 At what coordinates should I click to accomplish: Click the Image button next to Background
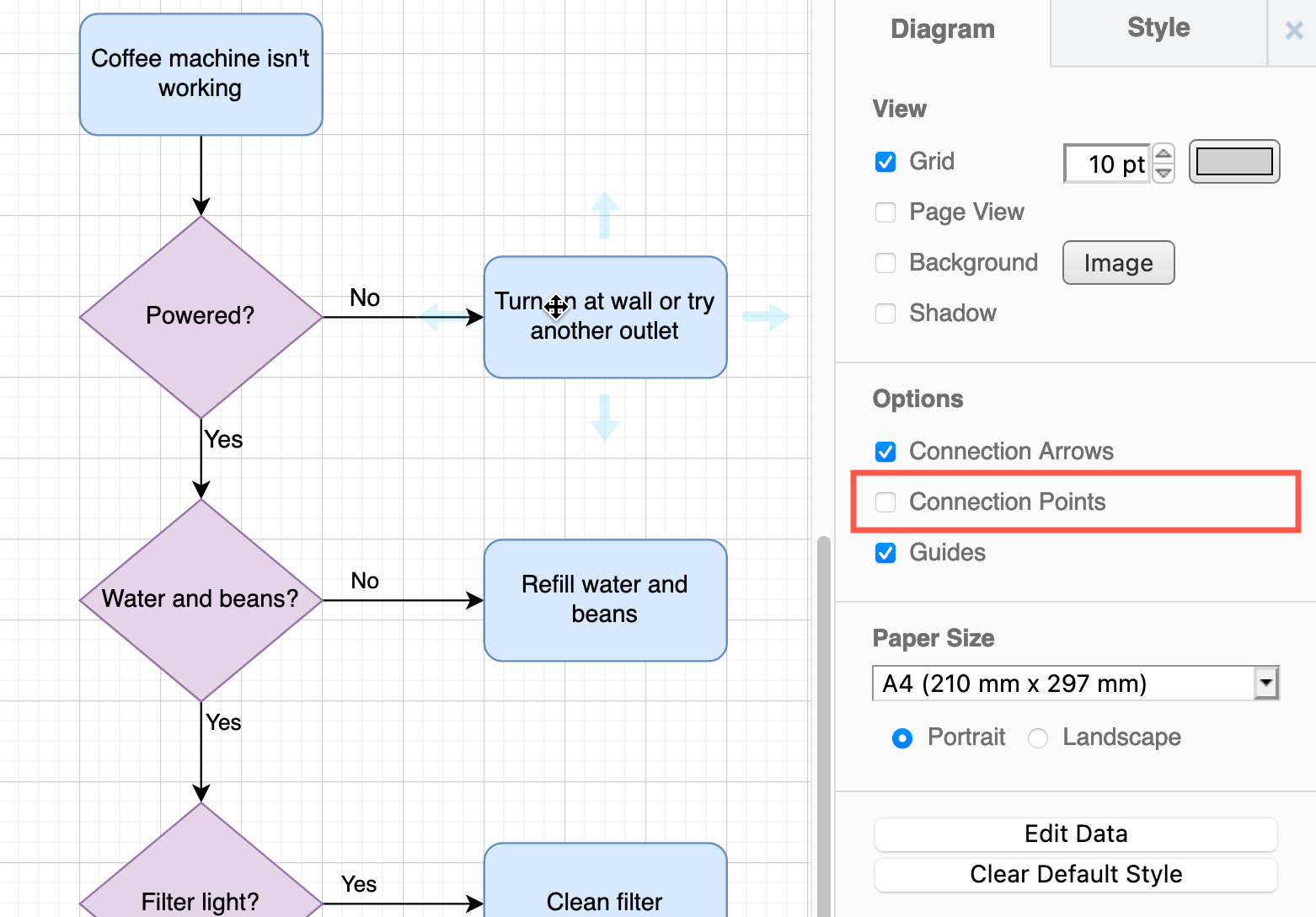click(x=1118, y=262)
